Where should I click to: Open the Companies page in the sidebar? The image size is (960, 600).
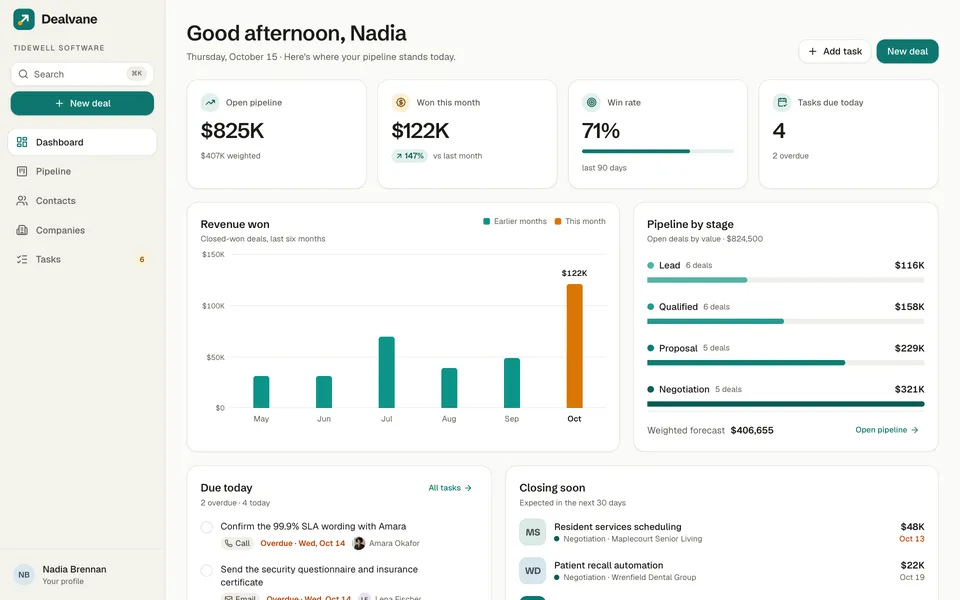click(x=82, y=230)
